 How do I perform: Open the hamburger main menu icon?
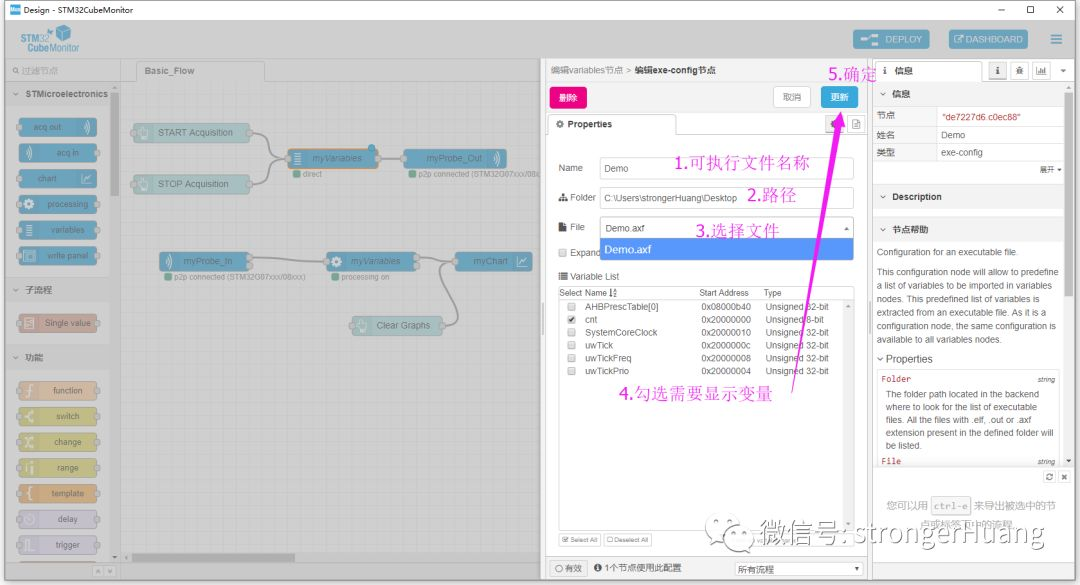point(1056,39)
